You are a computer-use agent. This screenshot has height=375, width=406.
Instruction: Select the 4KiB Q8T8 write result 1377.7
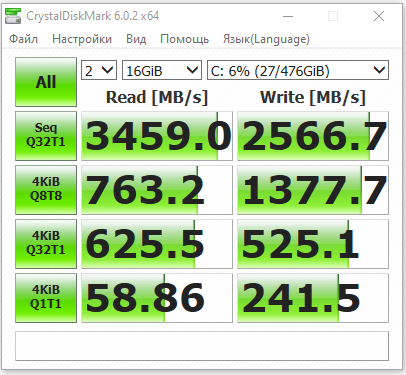coord(313,190)
